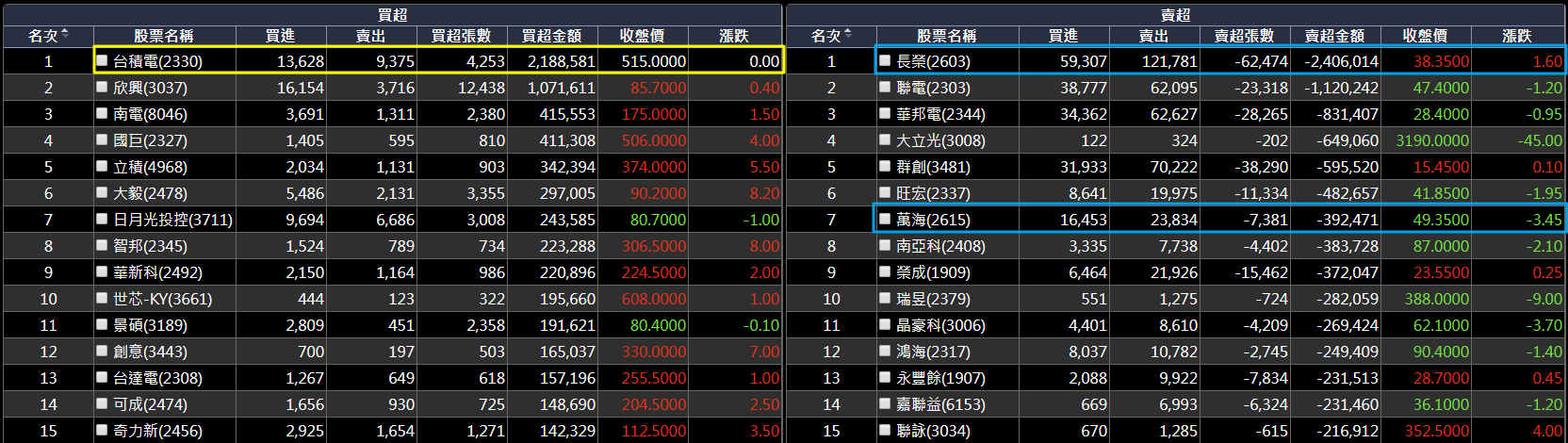Select the 榮成(1909) row checkbox
The width and height of the screenshot is (1568, 443).
[885, 271]
